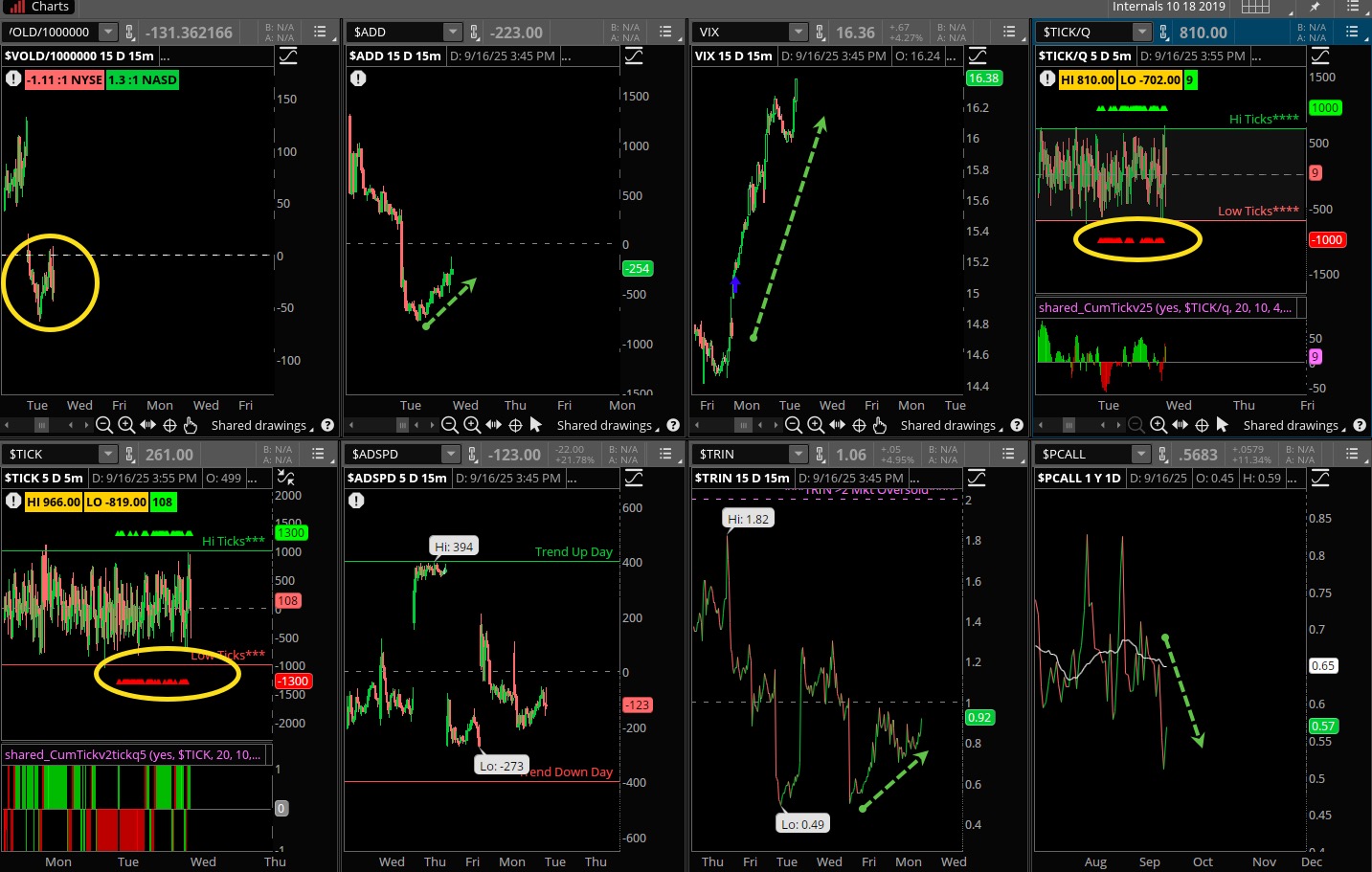1372x872 pixels.
Task: Toggle price axis scale on VIX chart
Action: click(978, 56)
